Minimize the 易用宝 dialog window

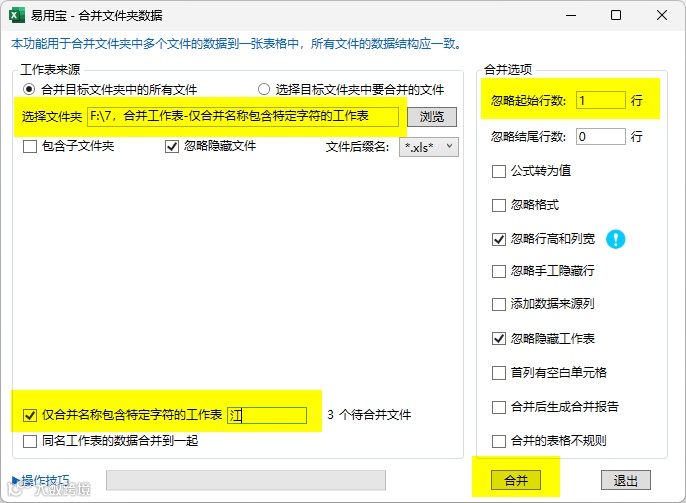coord(570,16)
